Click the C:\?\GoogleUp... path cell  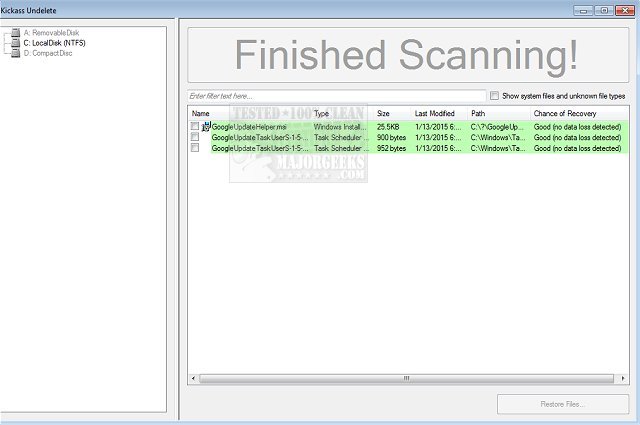tap(497, 127)
